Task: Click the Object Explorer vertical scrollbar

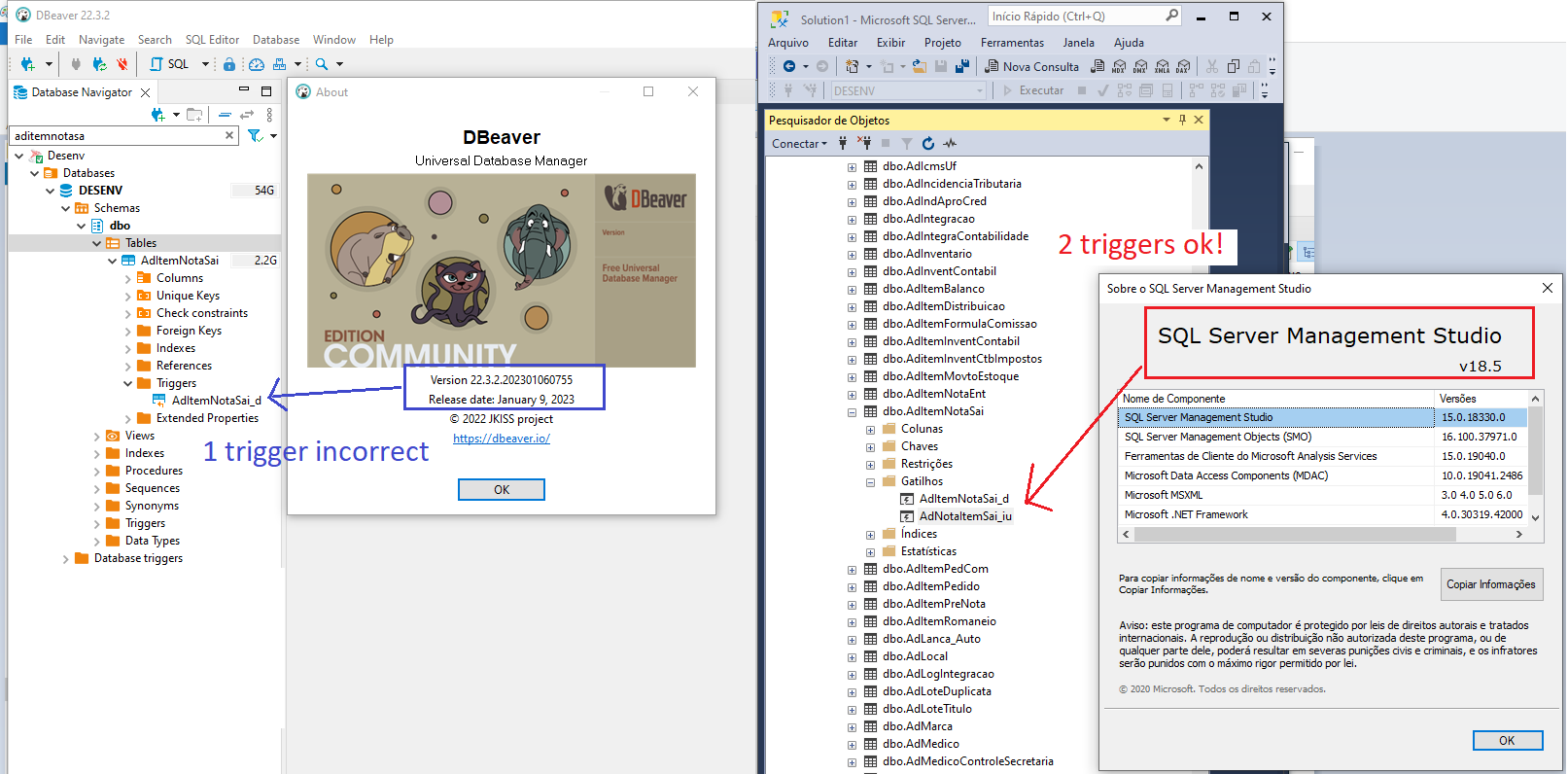Action: click(x=1199, y=467)
